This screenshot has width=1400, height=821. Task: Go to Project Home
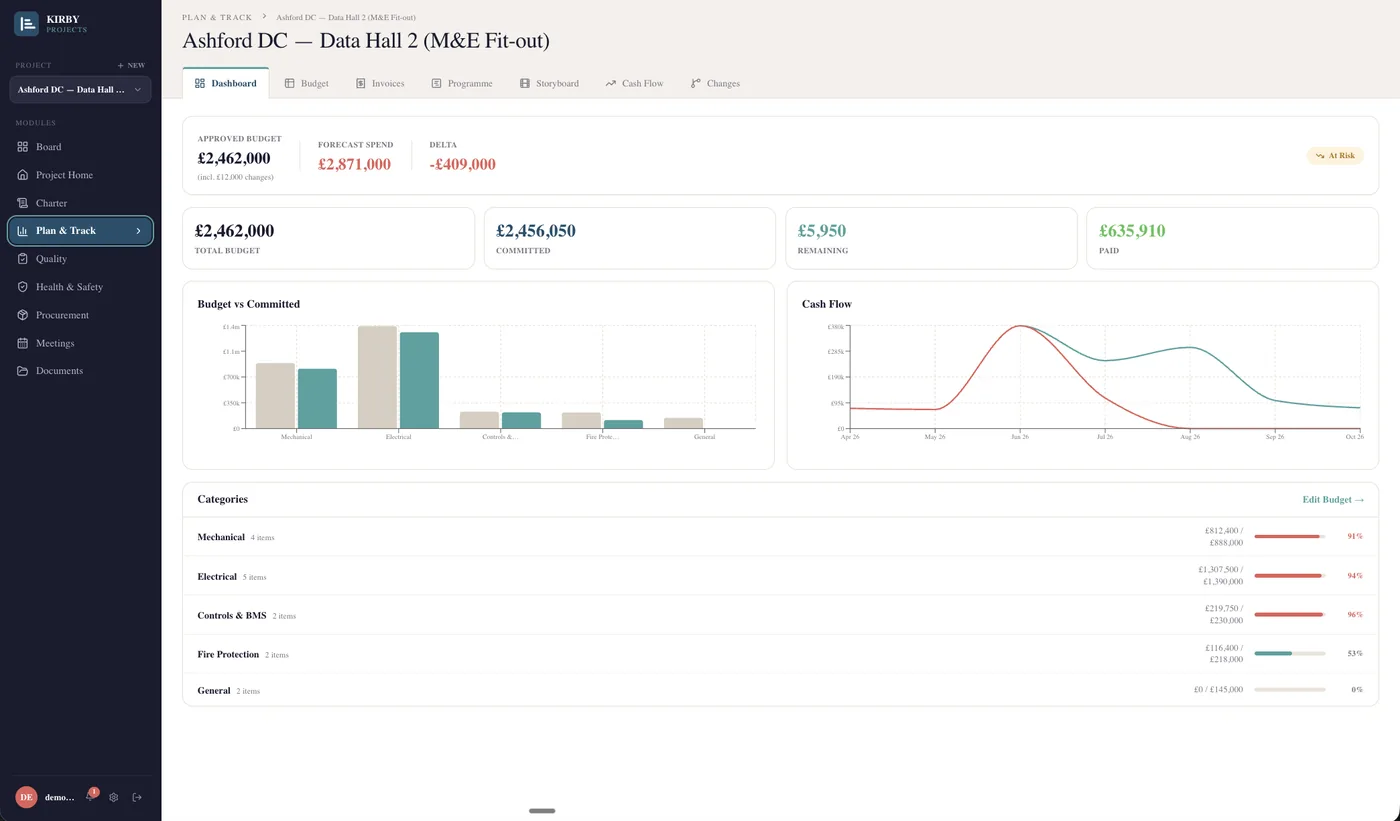click(x=80, y=175)
